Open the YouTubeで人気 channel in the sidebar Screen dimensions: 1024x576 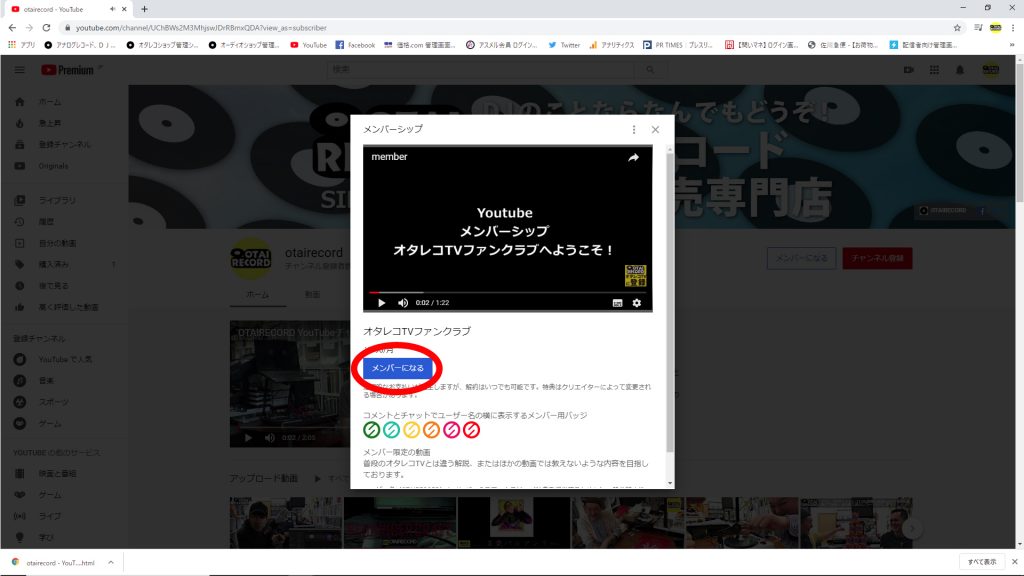click(x=64, y=359)
